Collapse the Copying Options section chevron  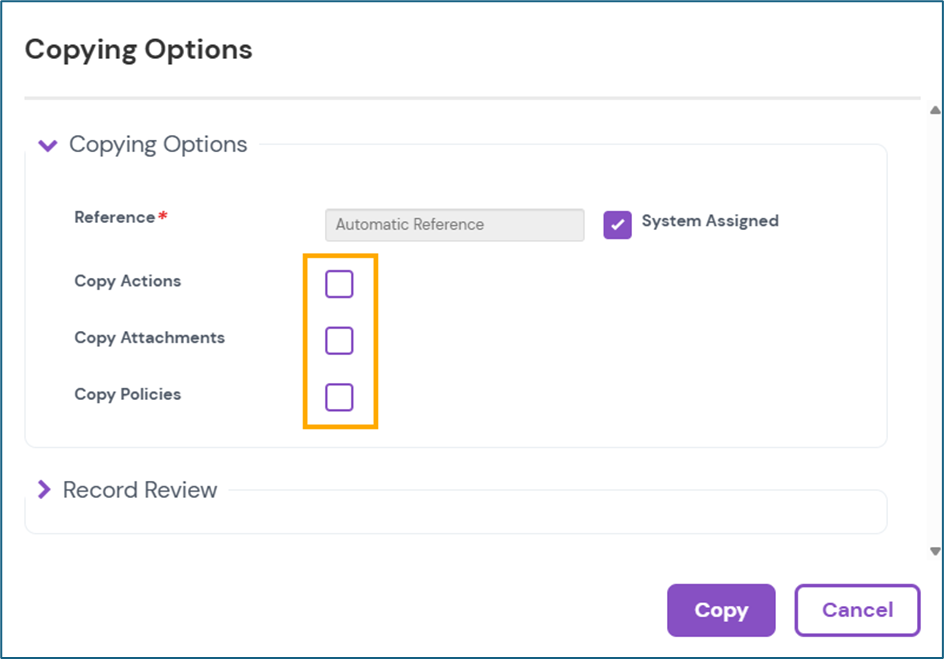pyautogui.click(x=47, y=146)
